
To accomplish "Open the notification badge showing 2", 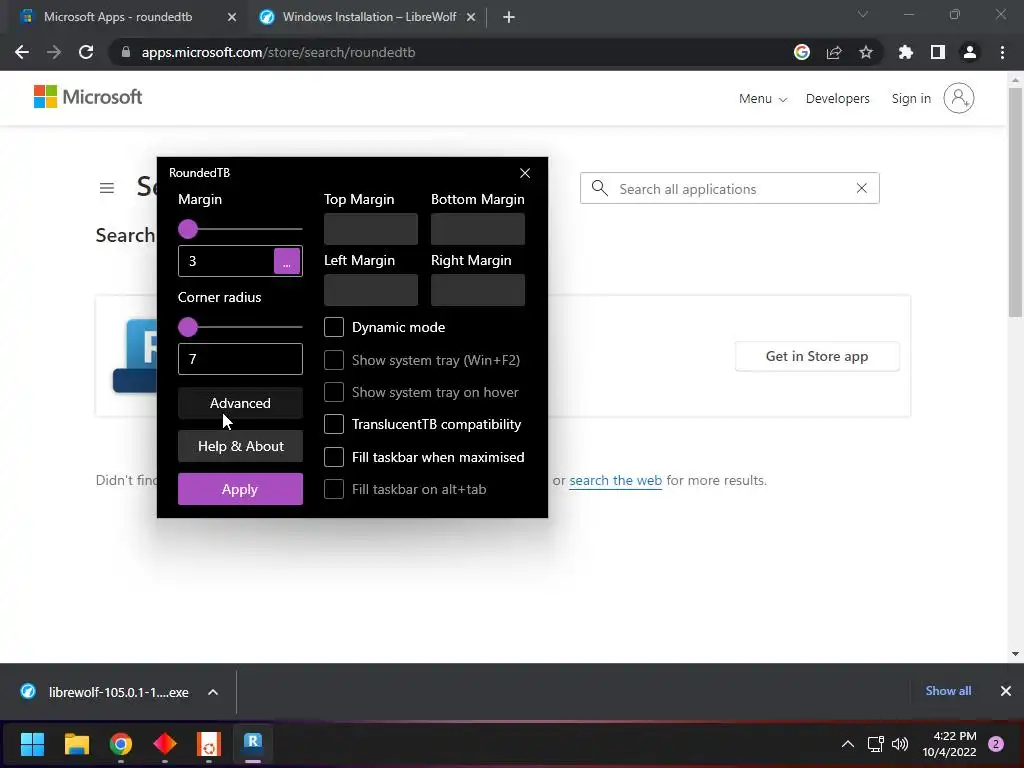I will click(996, 744).
